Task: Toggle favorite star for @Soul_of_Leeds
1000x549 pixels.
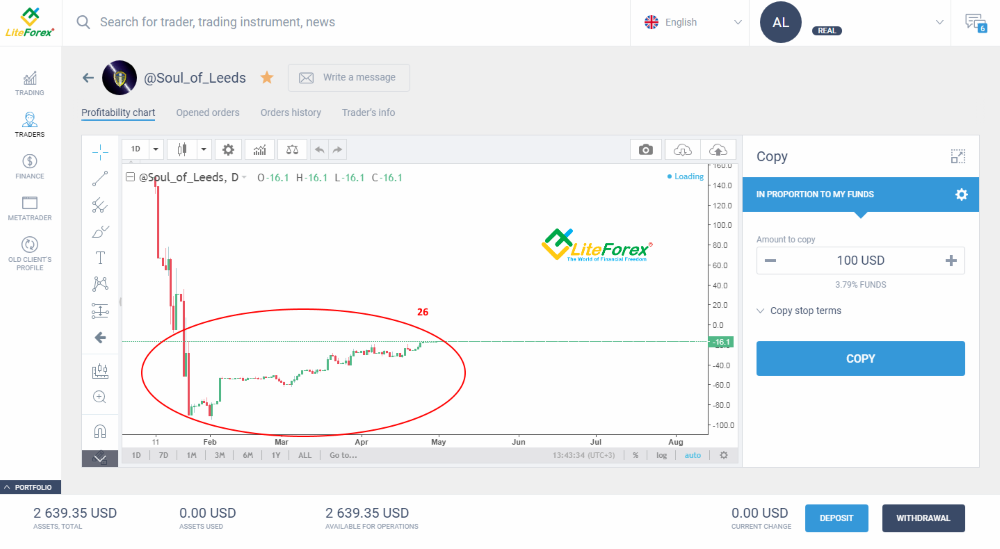Action: [x=267, y=78]
